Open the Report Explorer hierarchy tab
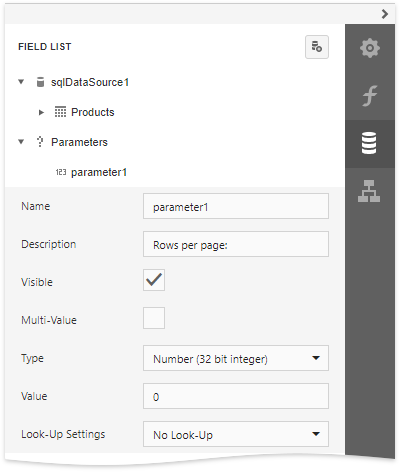The width and height of the screenshot is (400, 472). click(370, 191)
